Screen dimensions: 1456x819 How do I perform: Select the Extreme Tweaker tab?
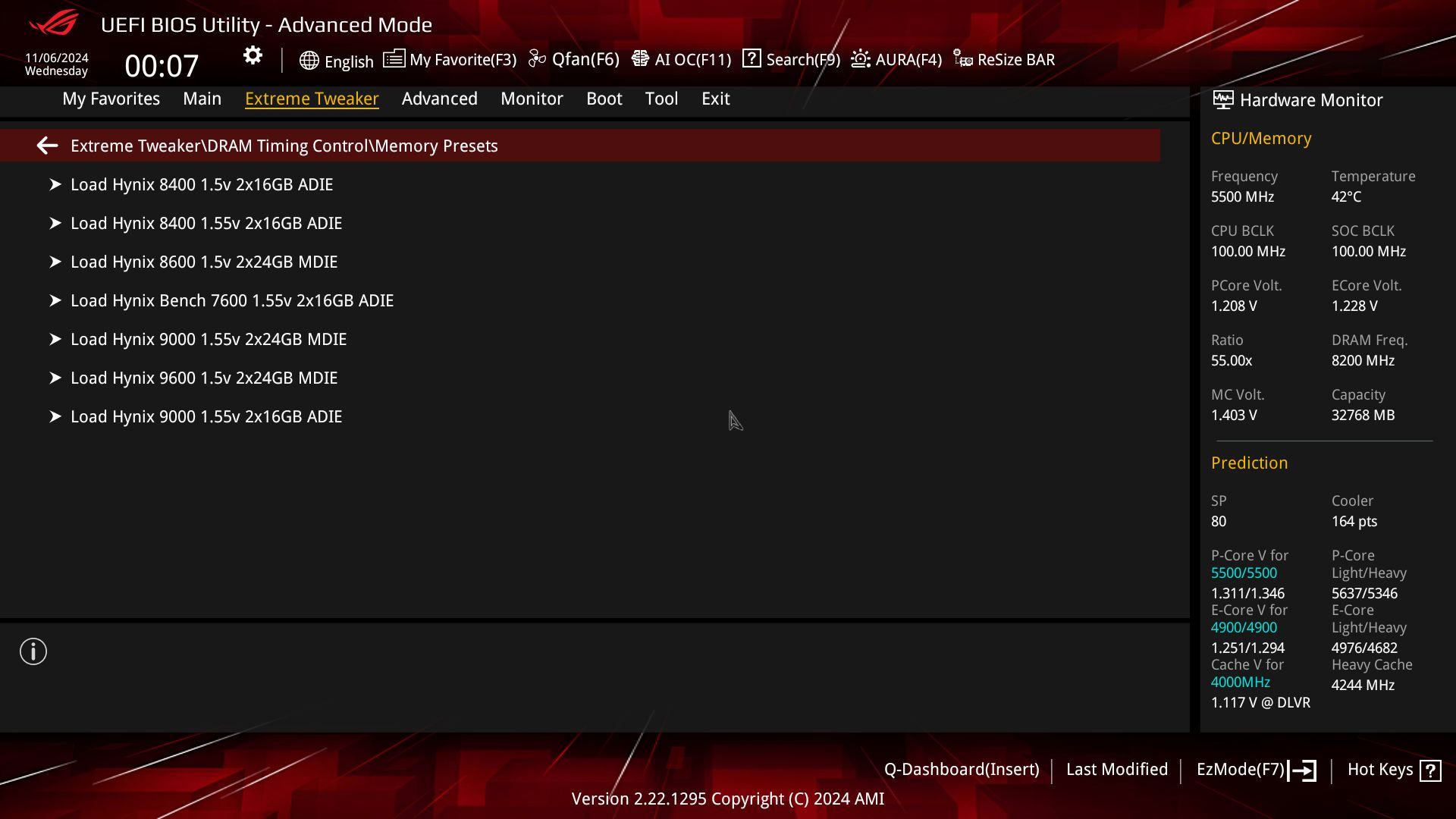tap(312, 99)
